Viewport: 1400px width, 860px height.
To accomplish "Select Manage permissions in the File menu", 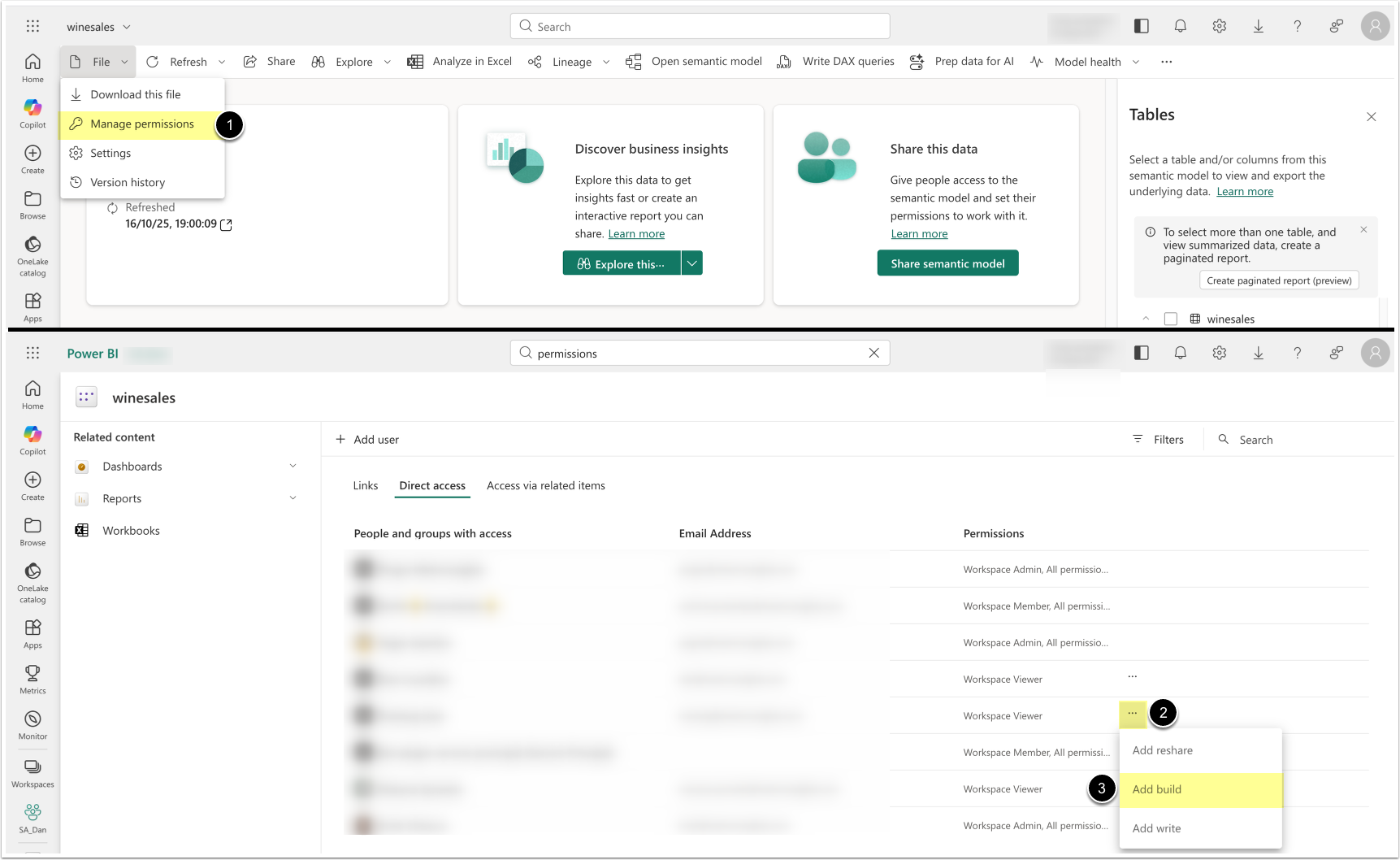I will pos(142,124).
